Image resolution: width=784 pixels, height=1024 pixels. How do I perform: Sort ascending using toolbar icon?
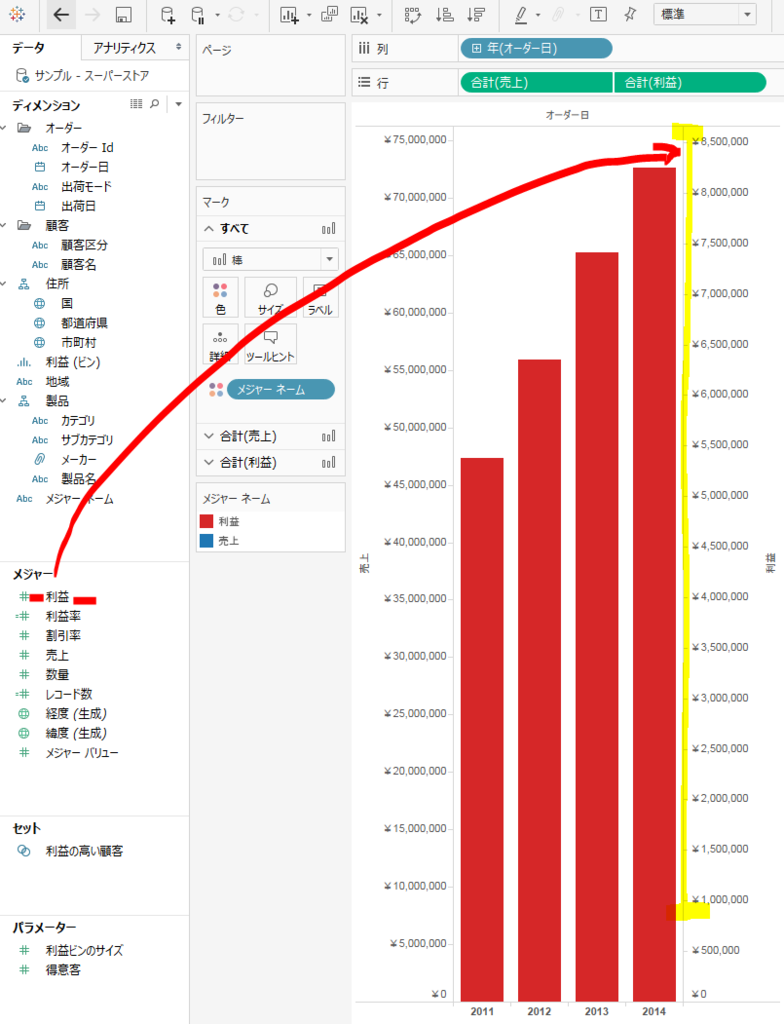444,14
